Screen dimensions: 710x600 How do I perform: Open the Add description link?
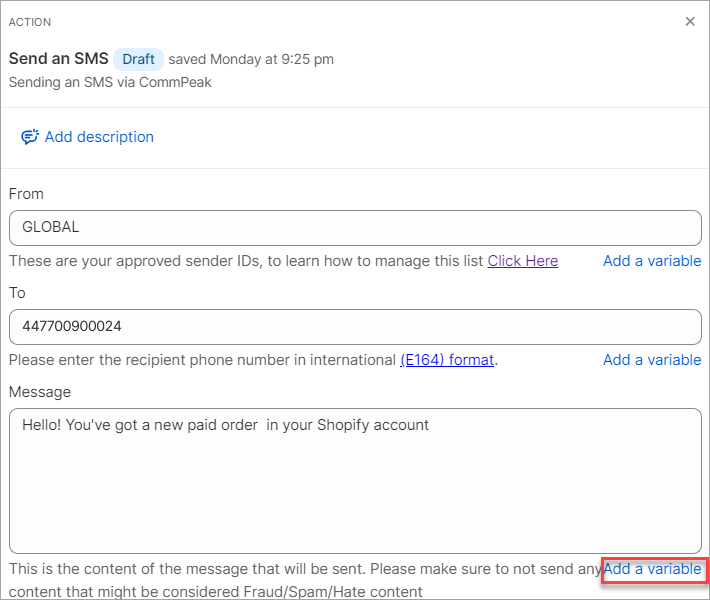(x=99, y=137)
